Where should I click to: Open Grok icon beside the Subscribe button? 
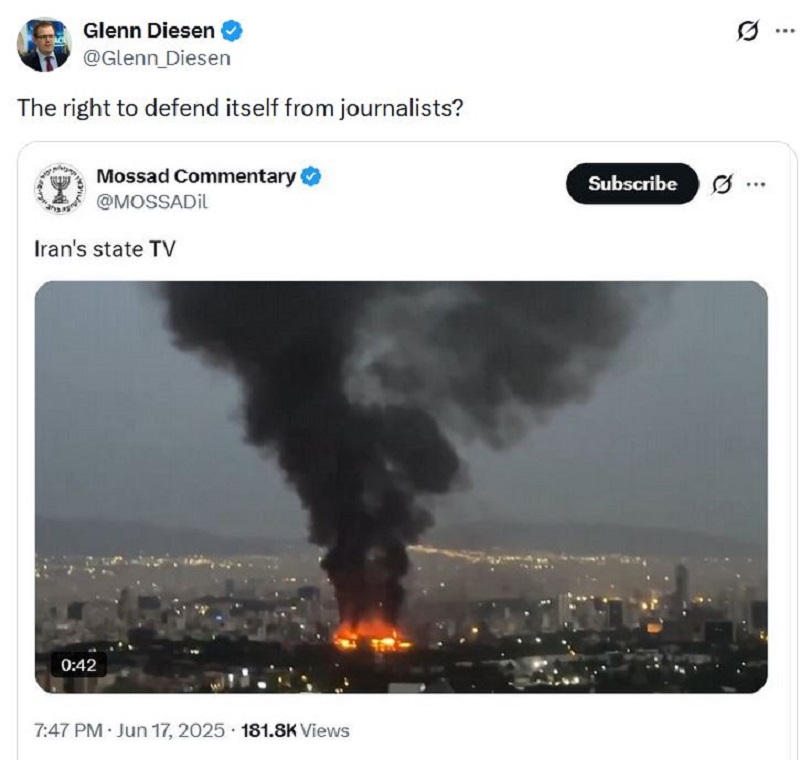click(x=721, y=184)
